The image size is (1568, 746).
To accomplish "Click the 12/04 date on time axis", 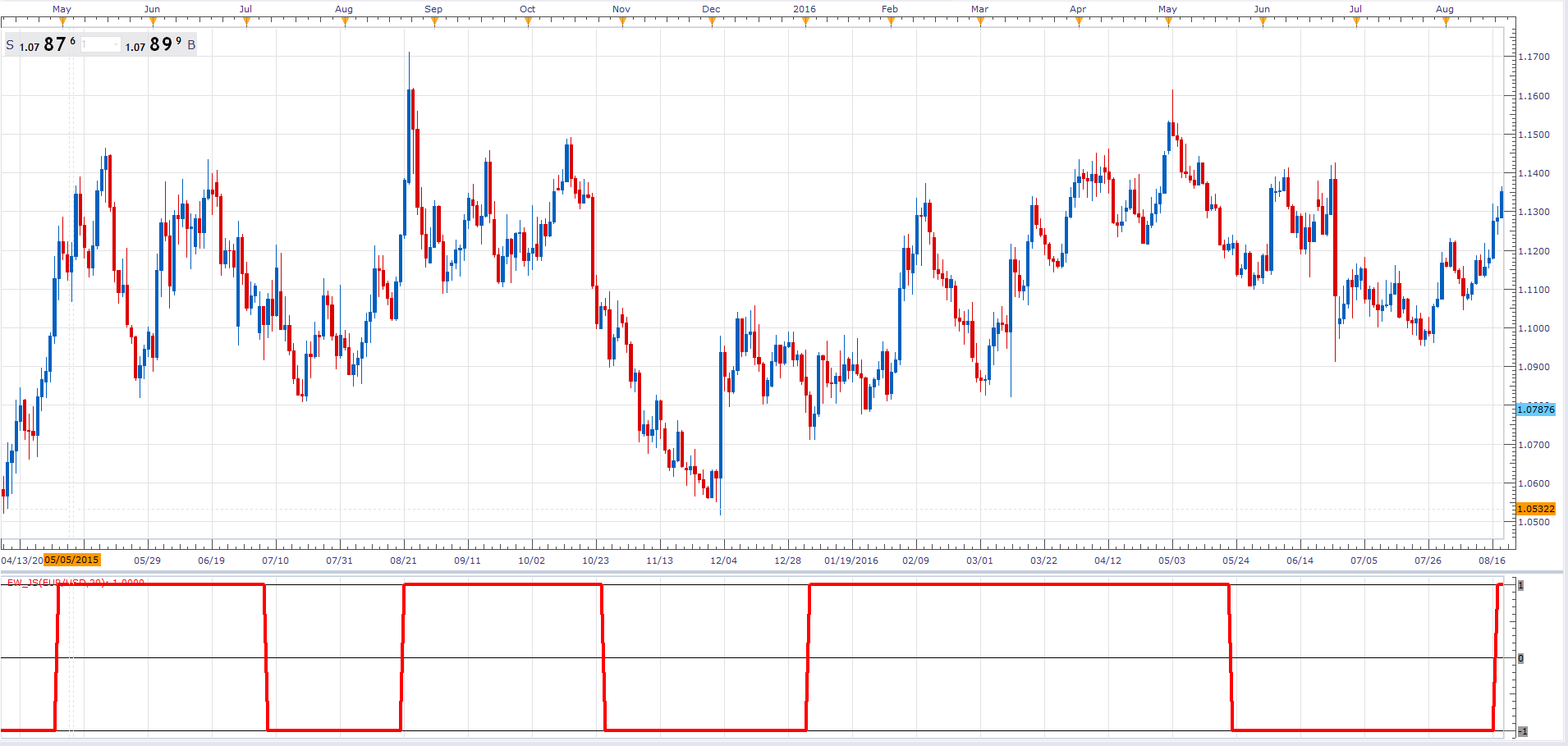I will [723, 561].
